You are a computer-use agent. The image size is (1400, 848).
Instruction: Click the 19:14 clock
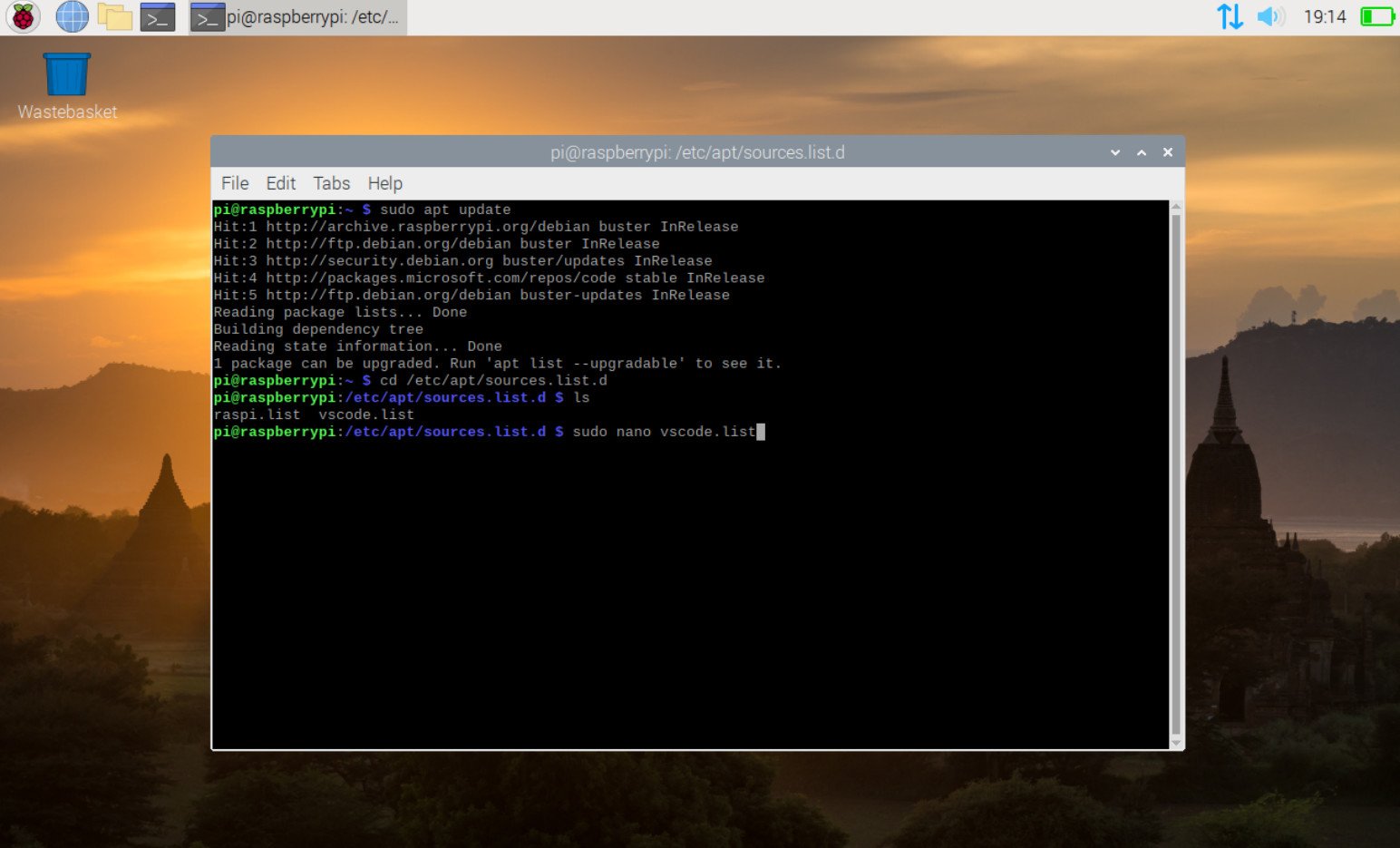(x=1324, y=16)
